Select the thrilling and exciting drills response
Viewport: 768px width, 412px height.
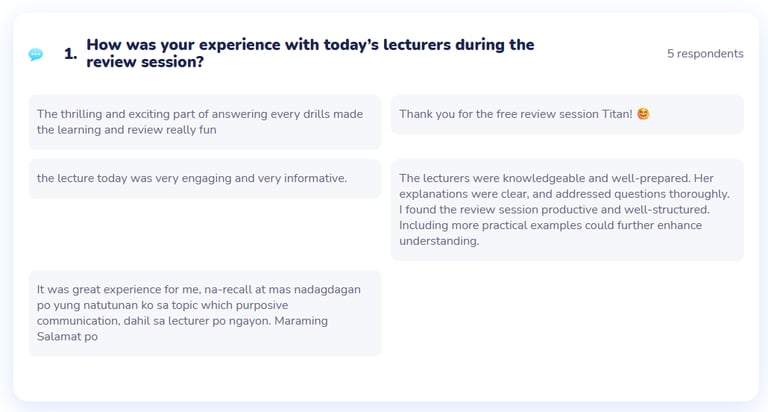[205, 122]
